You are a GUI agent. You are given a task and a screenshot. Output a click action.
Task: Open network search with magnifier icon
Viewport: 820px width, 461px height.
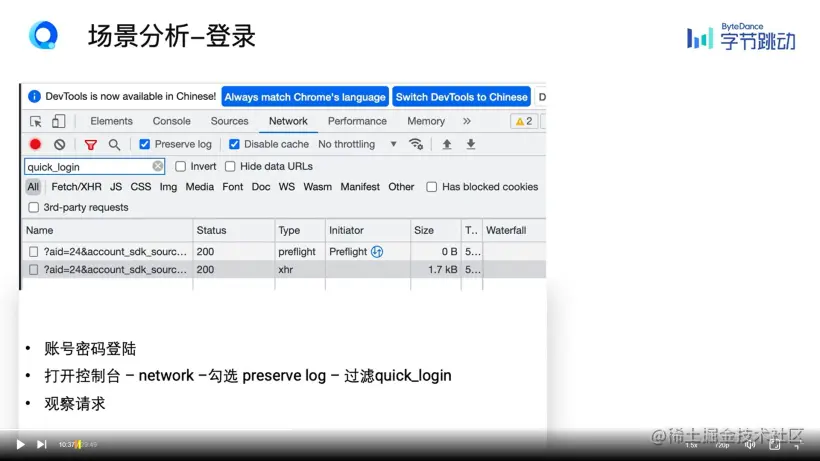tap(114, 145)
